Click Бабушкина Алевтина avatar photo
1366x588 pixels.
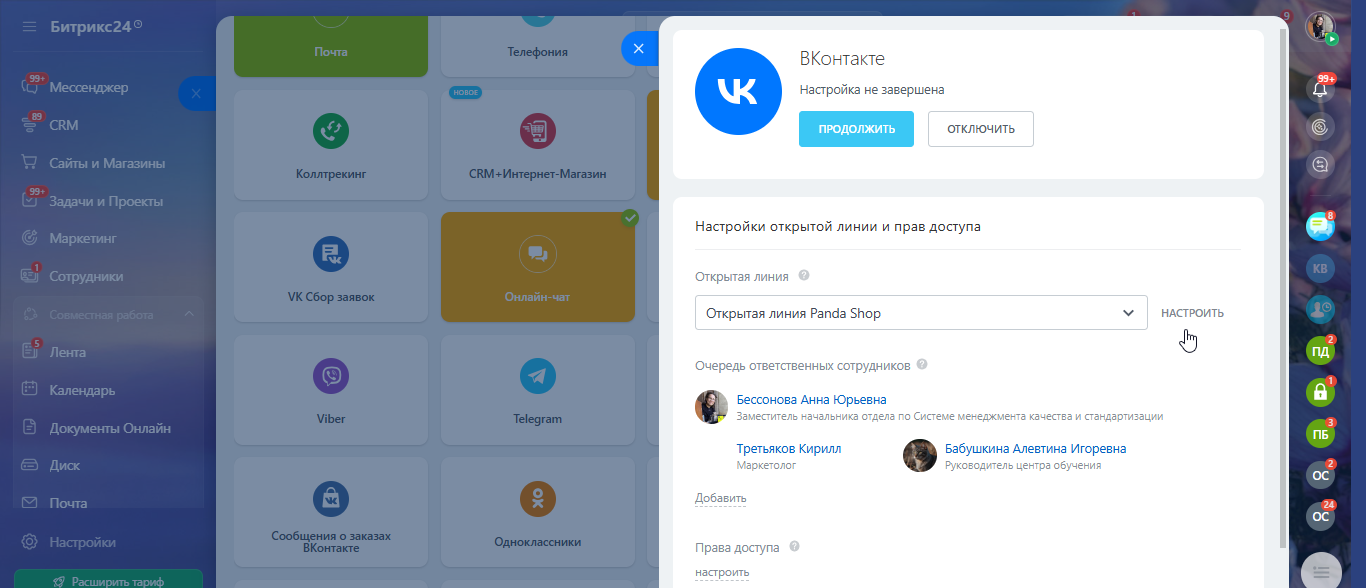point(920,456)
